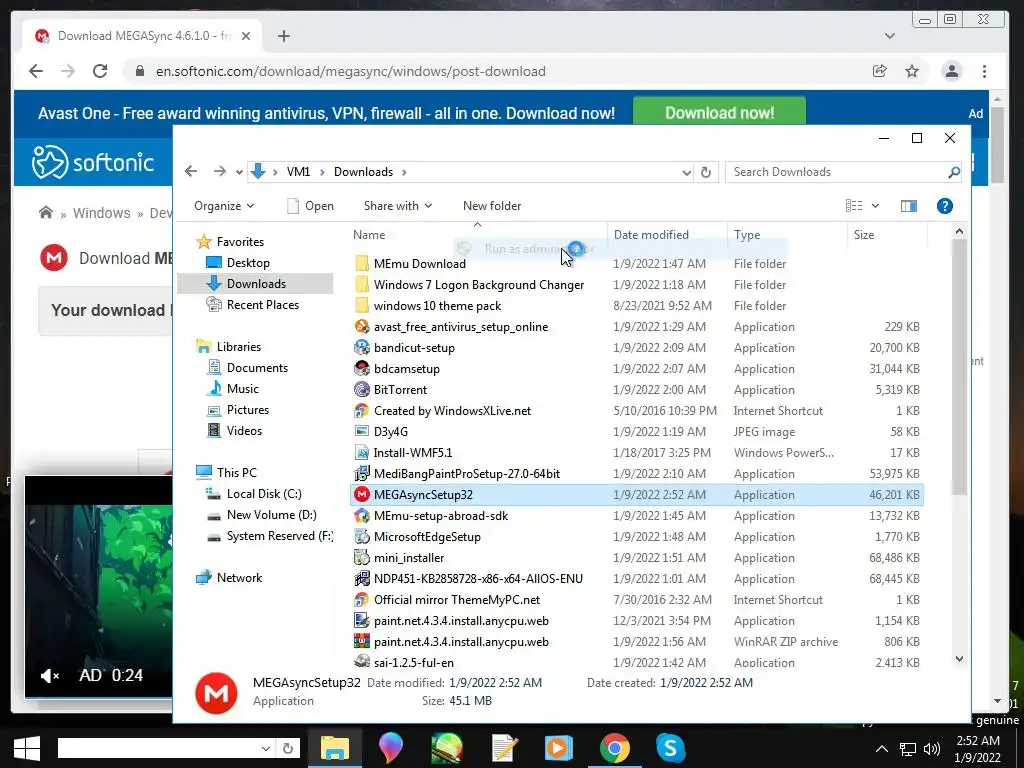Viewport: 1024px width, 768px height.
Task: Open Skype from taskbar
Action: point(670,748)
